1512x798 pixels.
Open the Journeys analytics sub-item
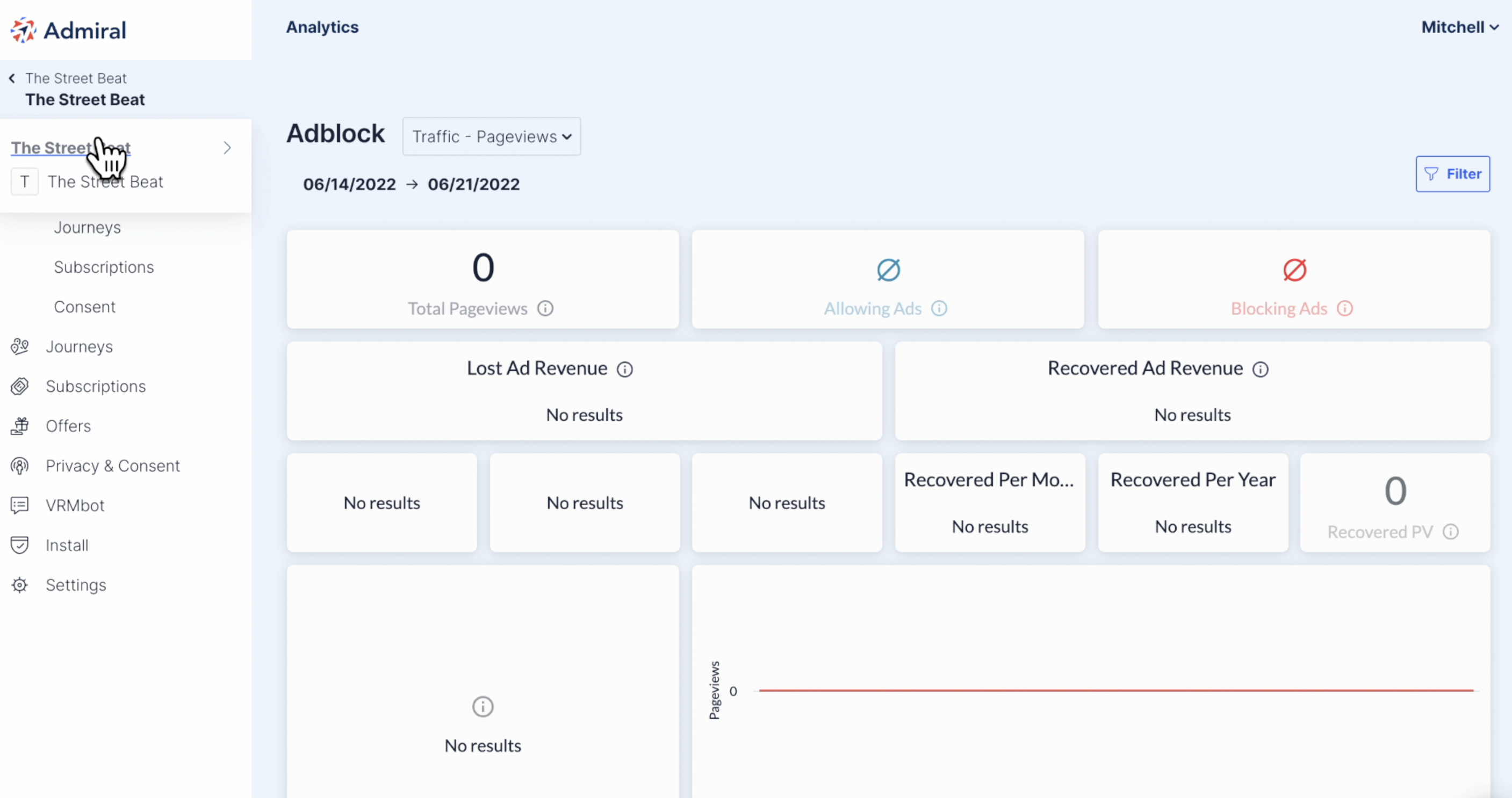[88, 227]
